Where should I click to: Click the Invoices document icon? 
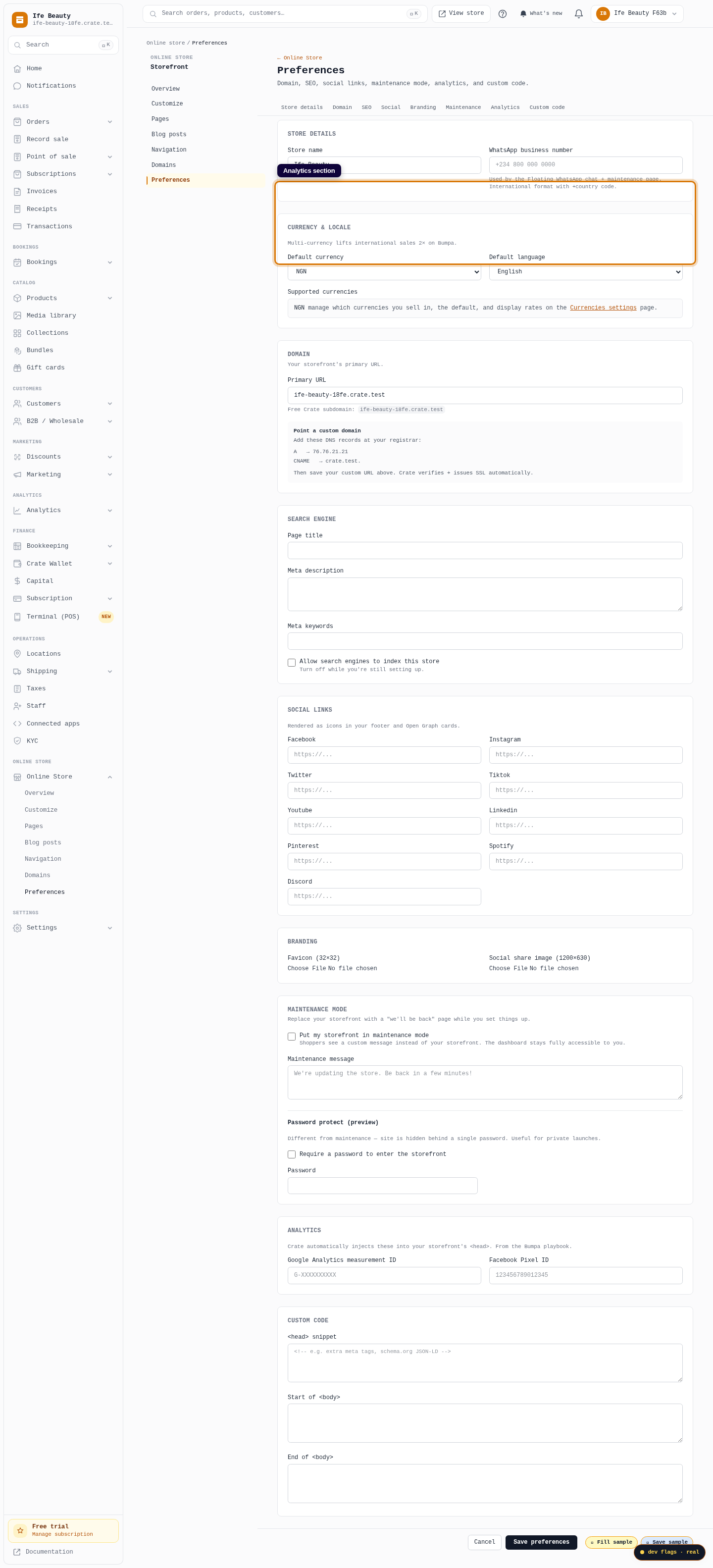click(x=17, y=192)
